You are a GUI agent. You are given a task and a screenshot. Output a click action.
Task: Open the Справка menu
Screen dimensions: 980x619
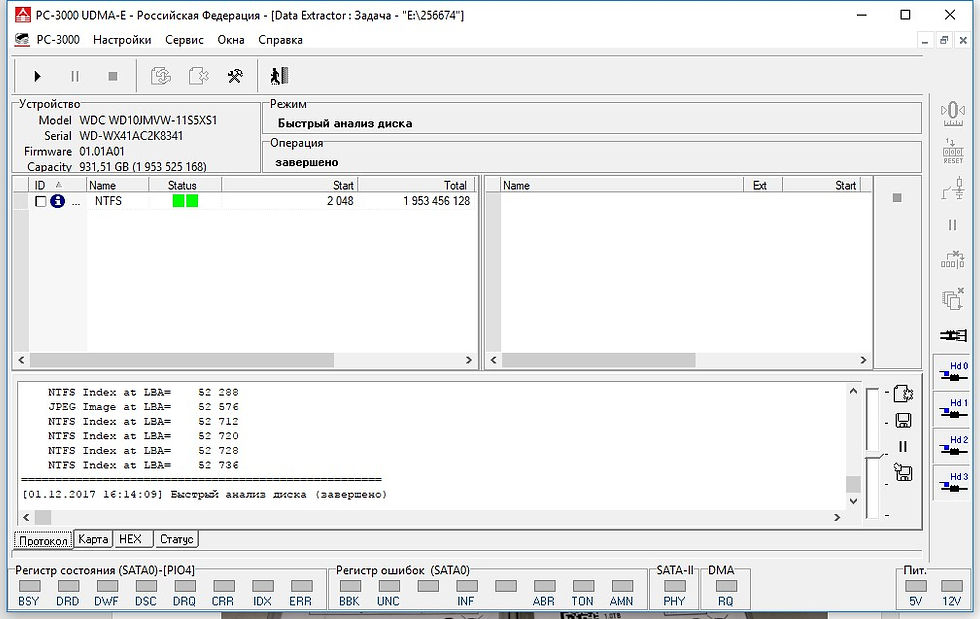click(280, 39)
